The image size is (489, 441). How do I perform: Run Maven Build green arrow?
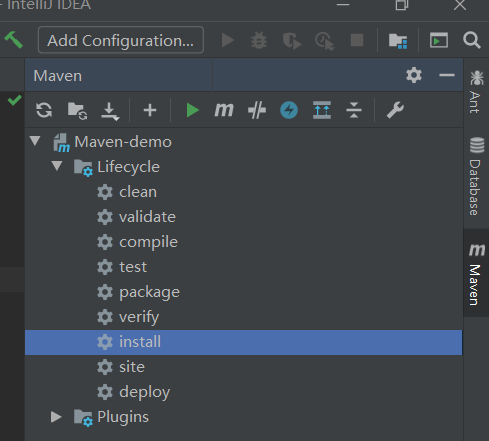(x=192, y=110)
